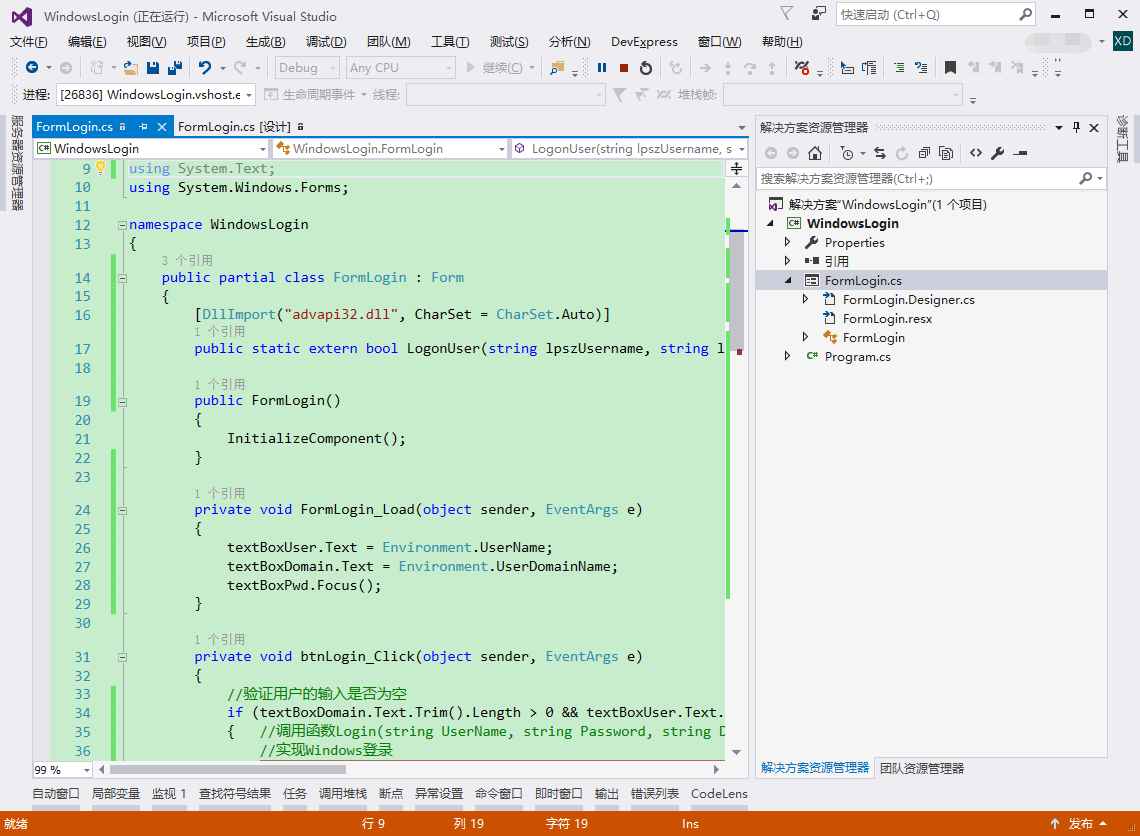Click the Navigate Backward arrow icon
Image resolution: width=1140 pixels, height=836 pixels.
[x=32, y=68]
